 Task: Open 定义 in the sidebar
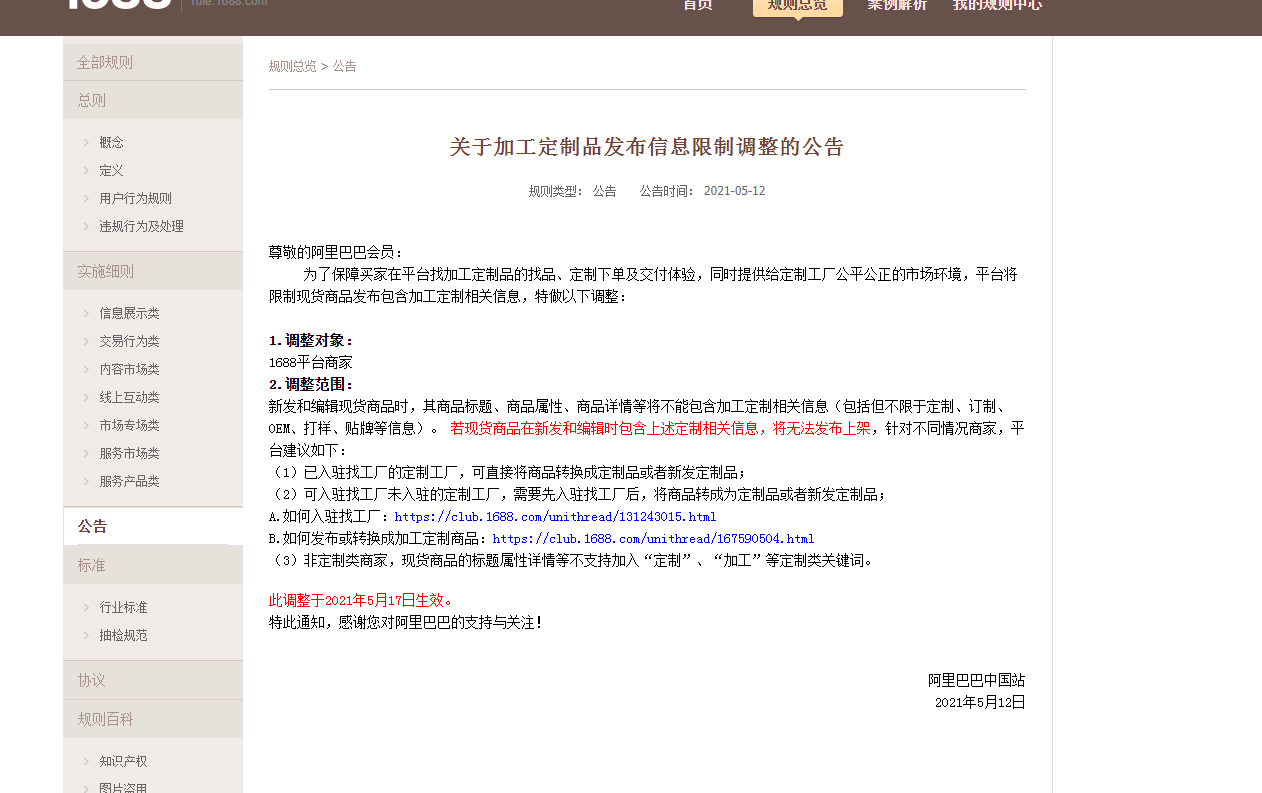pos(112,170)
